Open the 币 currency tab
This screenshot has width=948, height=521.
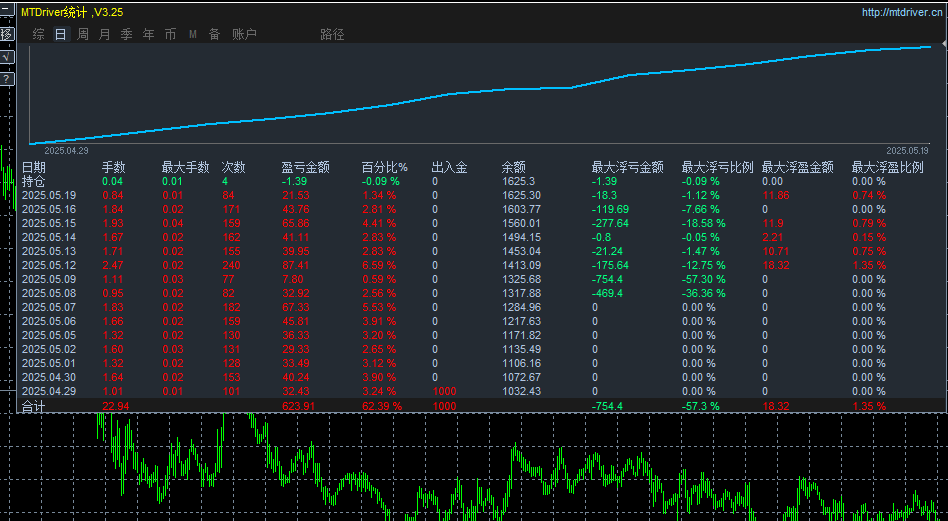point(170,34)
